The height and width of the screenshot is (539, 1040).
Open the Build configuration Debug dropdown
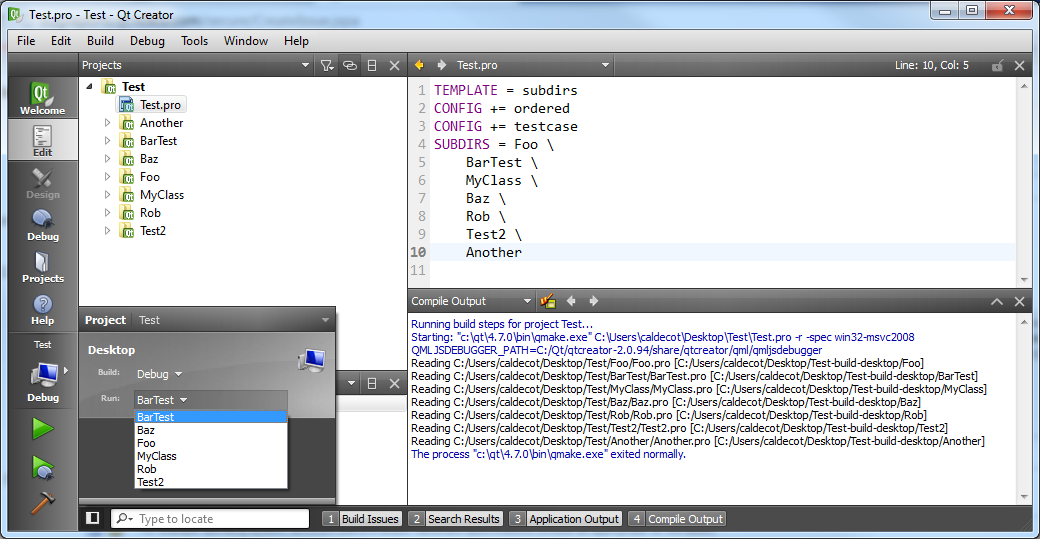click(160, 374)
